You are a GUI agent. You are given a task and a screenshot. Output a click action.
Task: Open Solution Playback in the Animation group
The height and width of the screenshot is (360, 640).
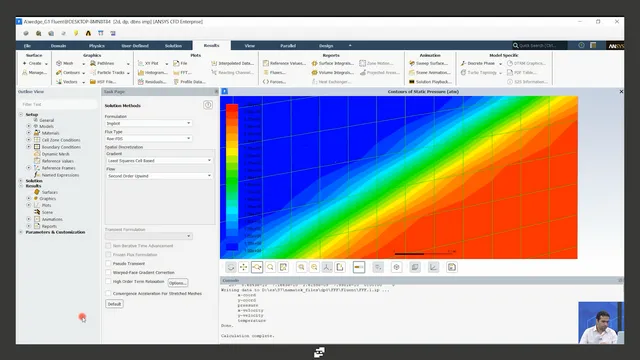[430, 82]
